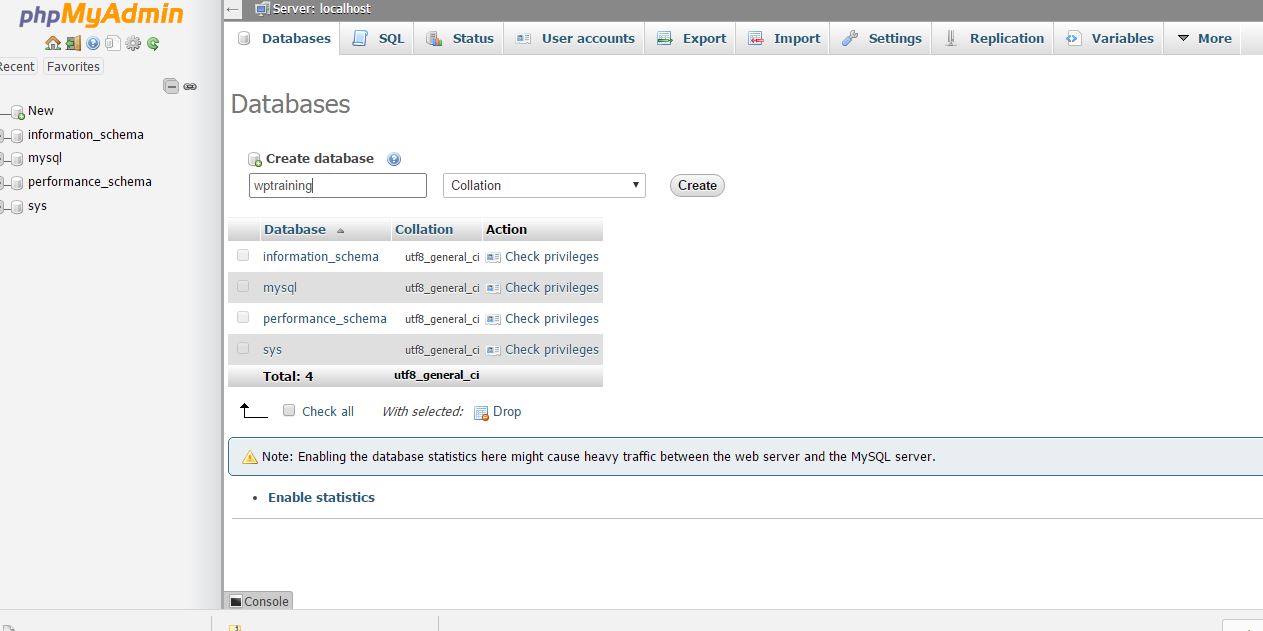Image resolution: width=1263 pixels, height=631 pixels.
Task: Open the Collation dropdown
Action: click(544, 185)
